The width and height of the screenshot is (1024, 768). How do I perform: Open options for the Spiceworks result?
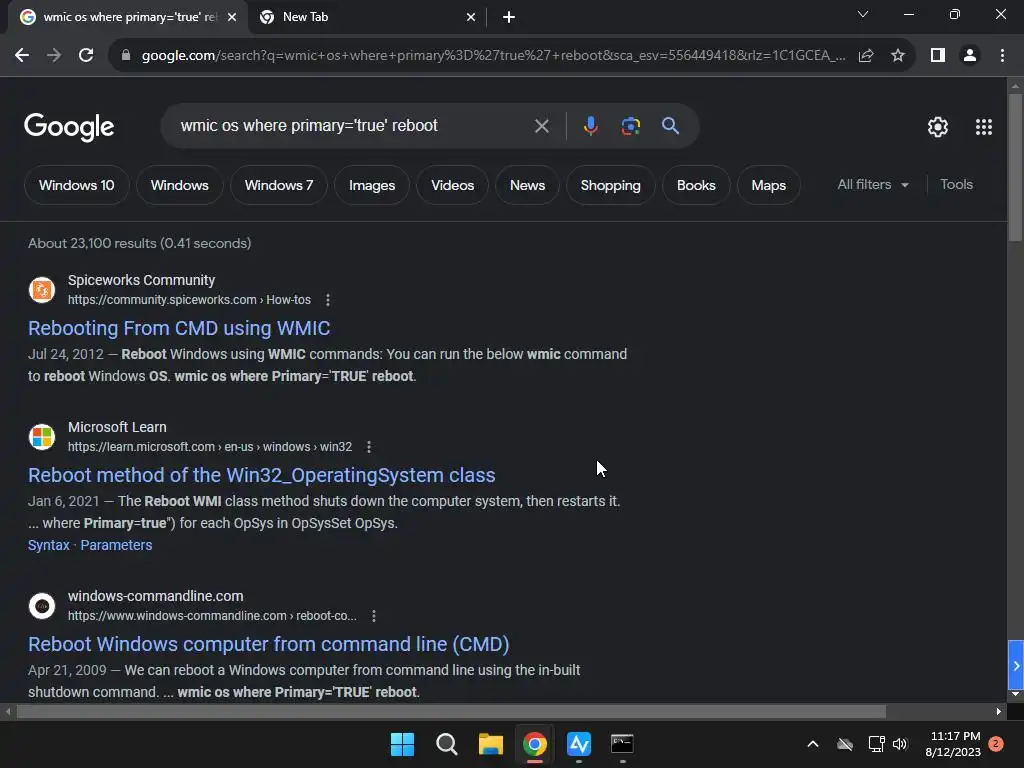pyautogui.click(x=328, y=300)
